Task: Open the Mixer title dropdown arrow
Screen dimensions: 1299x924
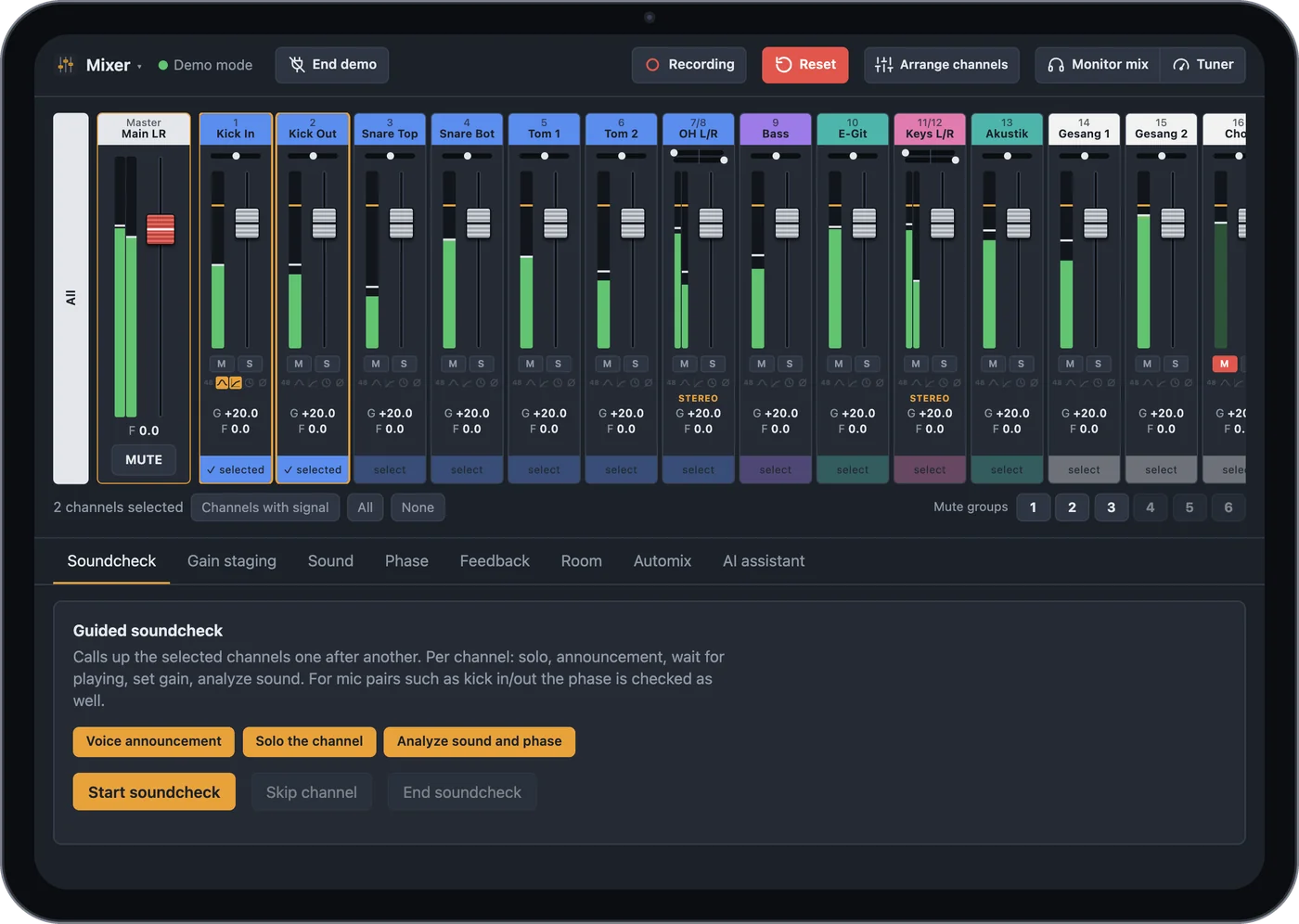Action: 139,67
